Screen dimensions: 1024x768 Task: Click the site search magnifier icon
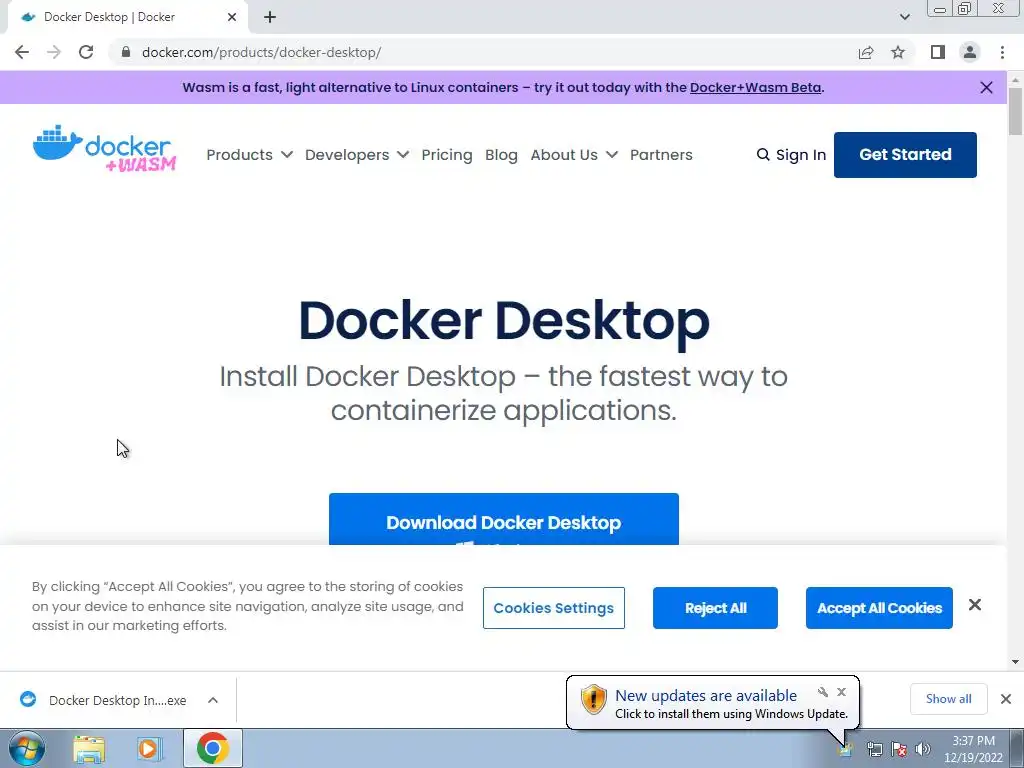pyautogui.click(x=763, y=155)
